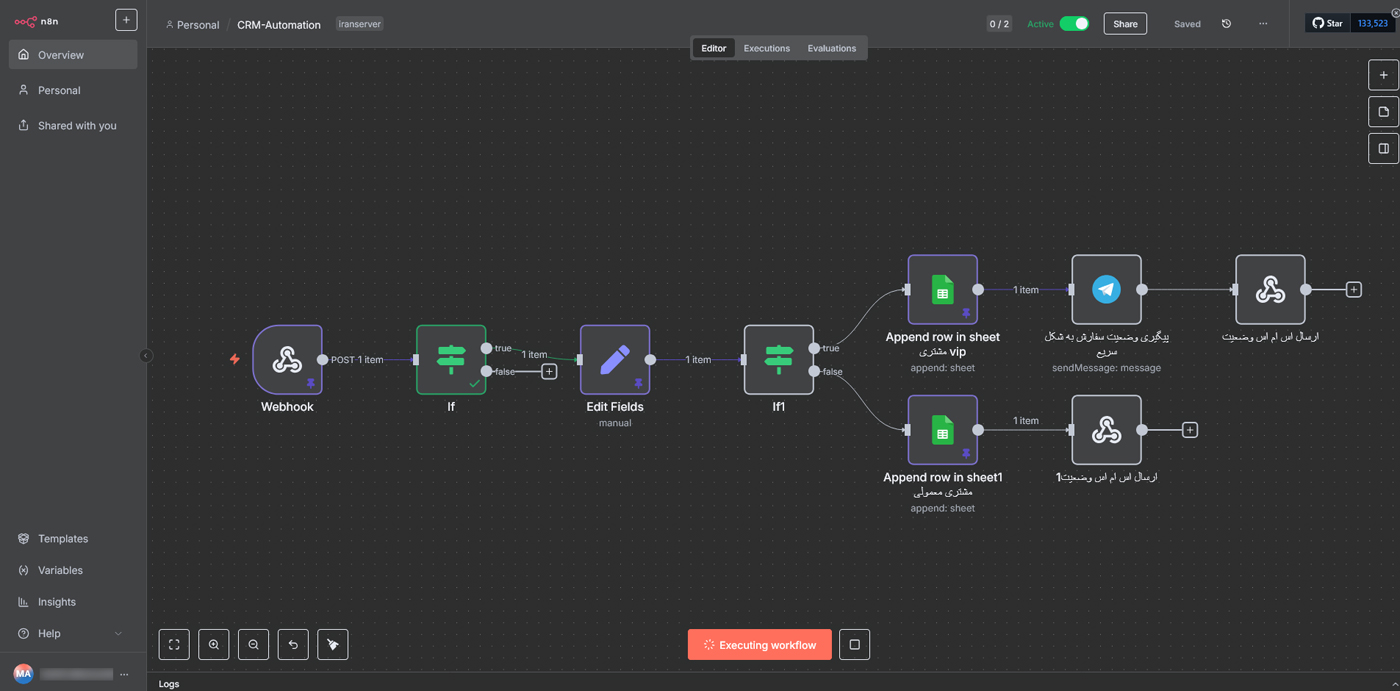Open workflow history clock icon
This screenshot has height=691, width=1400.
[1226, 24]
